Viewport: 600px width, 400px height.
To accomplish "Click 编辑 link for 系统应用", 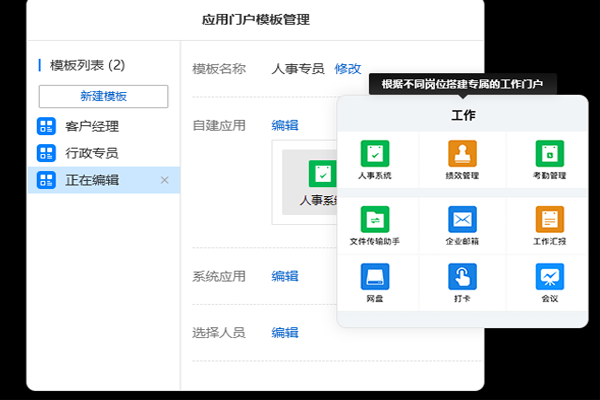I will (x=285, y=276).
